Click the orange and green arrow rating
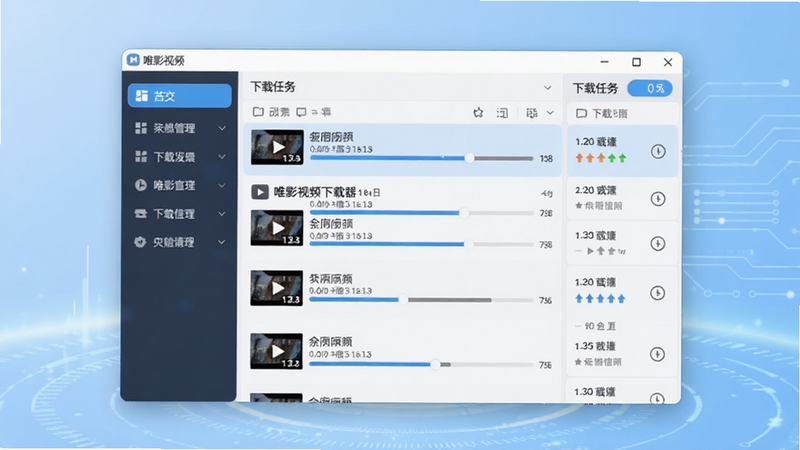This screenshot has width=800, height=450. click(601, 158)
